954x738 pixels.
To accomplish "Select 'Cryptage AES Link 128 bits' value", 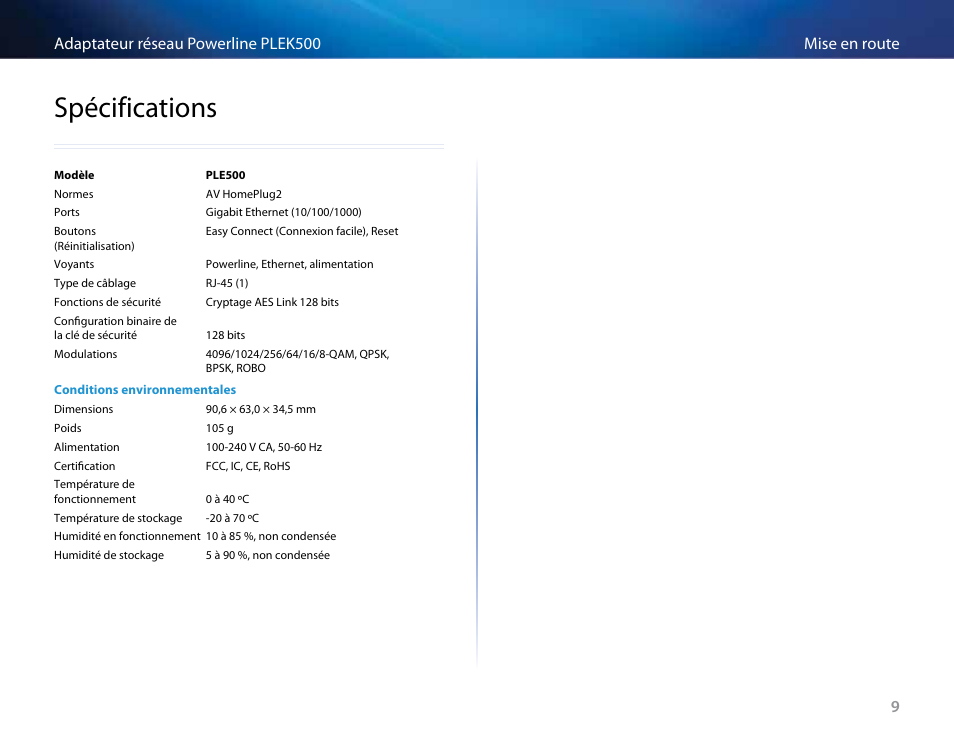I will (x=272, y=302).
